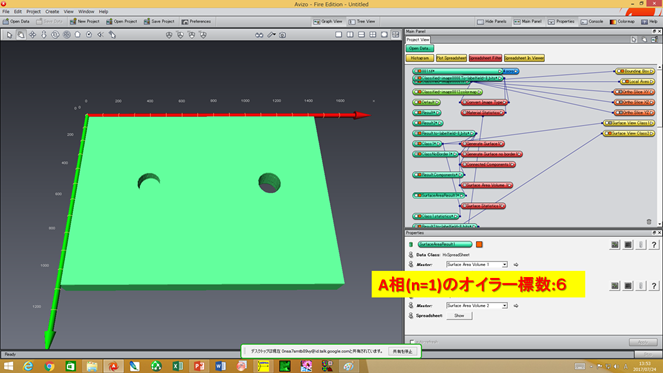Open help for SurfaceAreaResult1 properties
The height and width of the screenshot is (373, 663).
click(x=654, y=244)
